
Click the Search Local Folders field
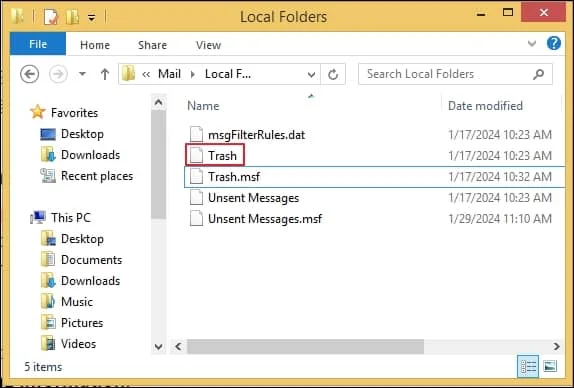[x=455, y=74]
